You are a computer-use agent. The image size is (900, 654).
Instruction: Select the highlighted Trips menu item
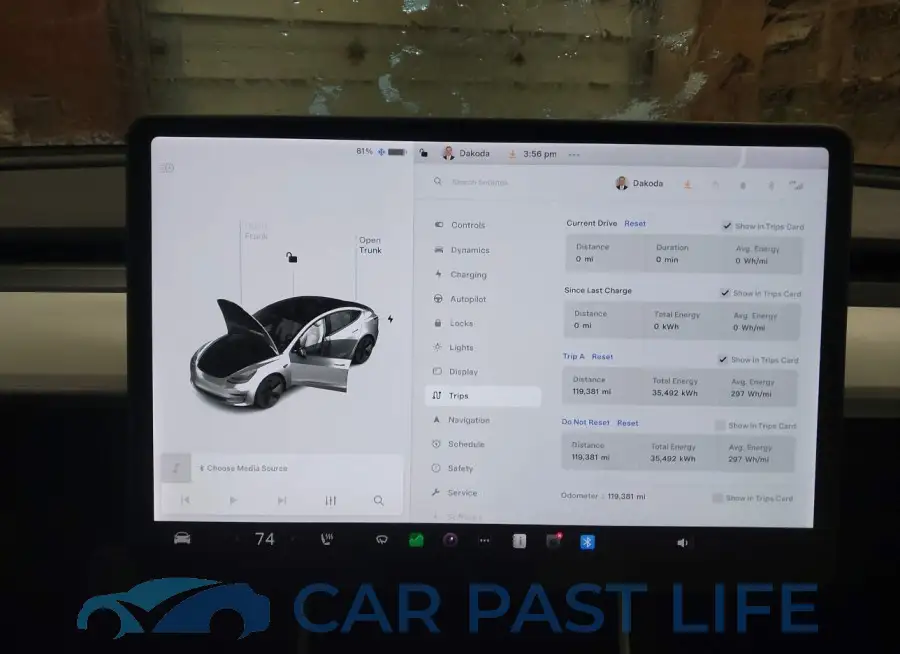pyautogui.click(x=483, y=396)
